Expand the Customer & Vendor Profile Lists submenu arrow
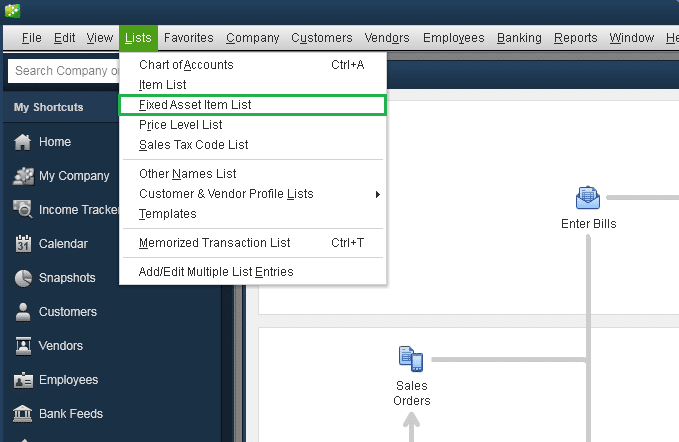Viewport: 679px width, 442px height. [378, 194]
